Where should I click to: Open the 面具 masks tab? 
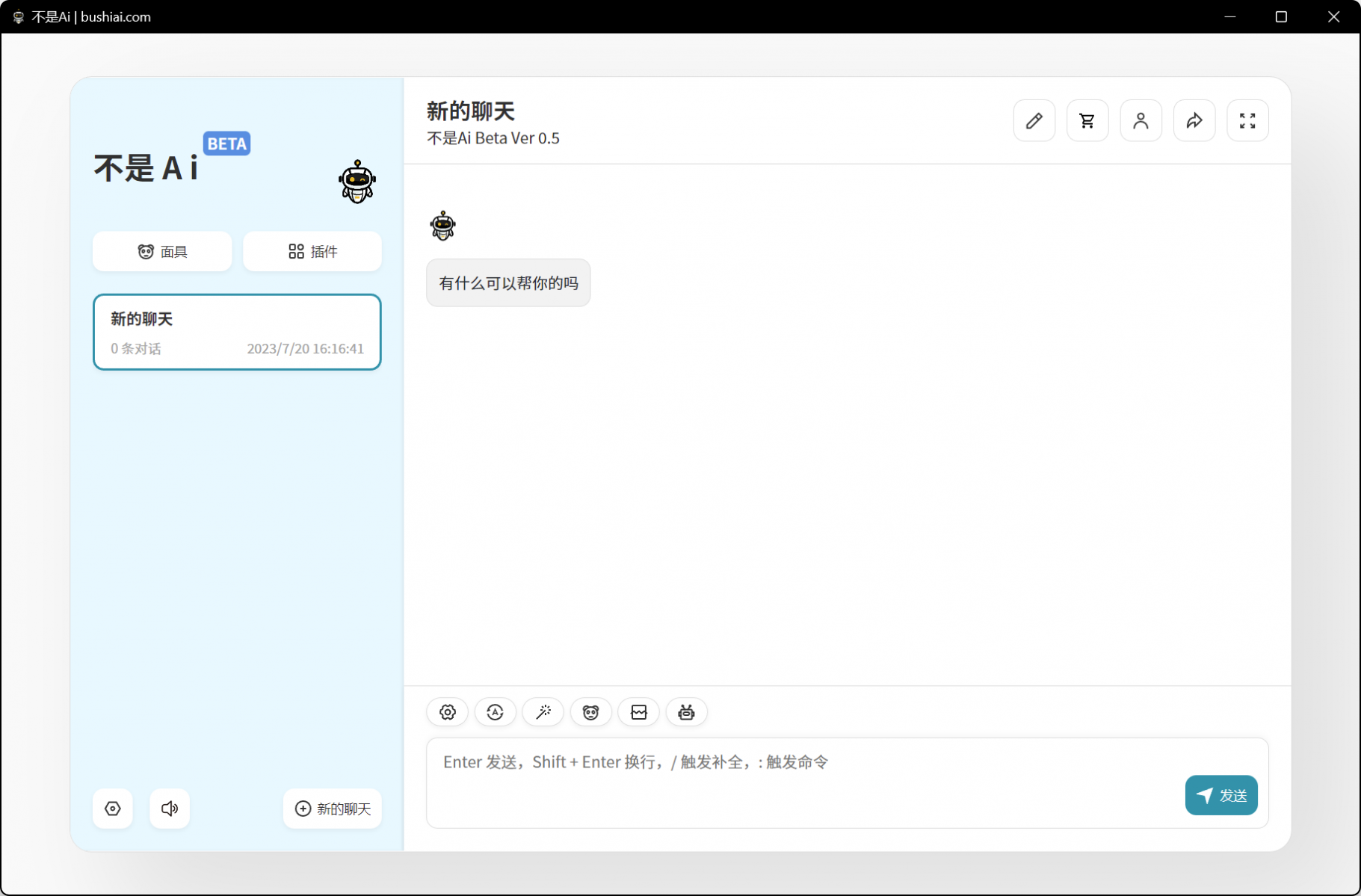pos(162,252)
